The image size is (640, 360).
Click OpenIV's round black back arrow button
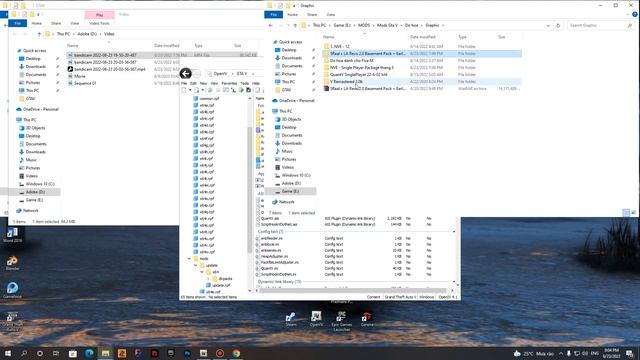click(185, 73)
